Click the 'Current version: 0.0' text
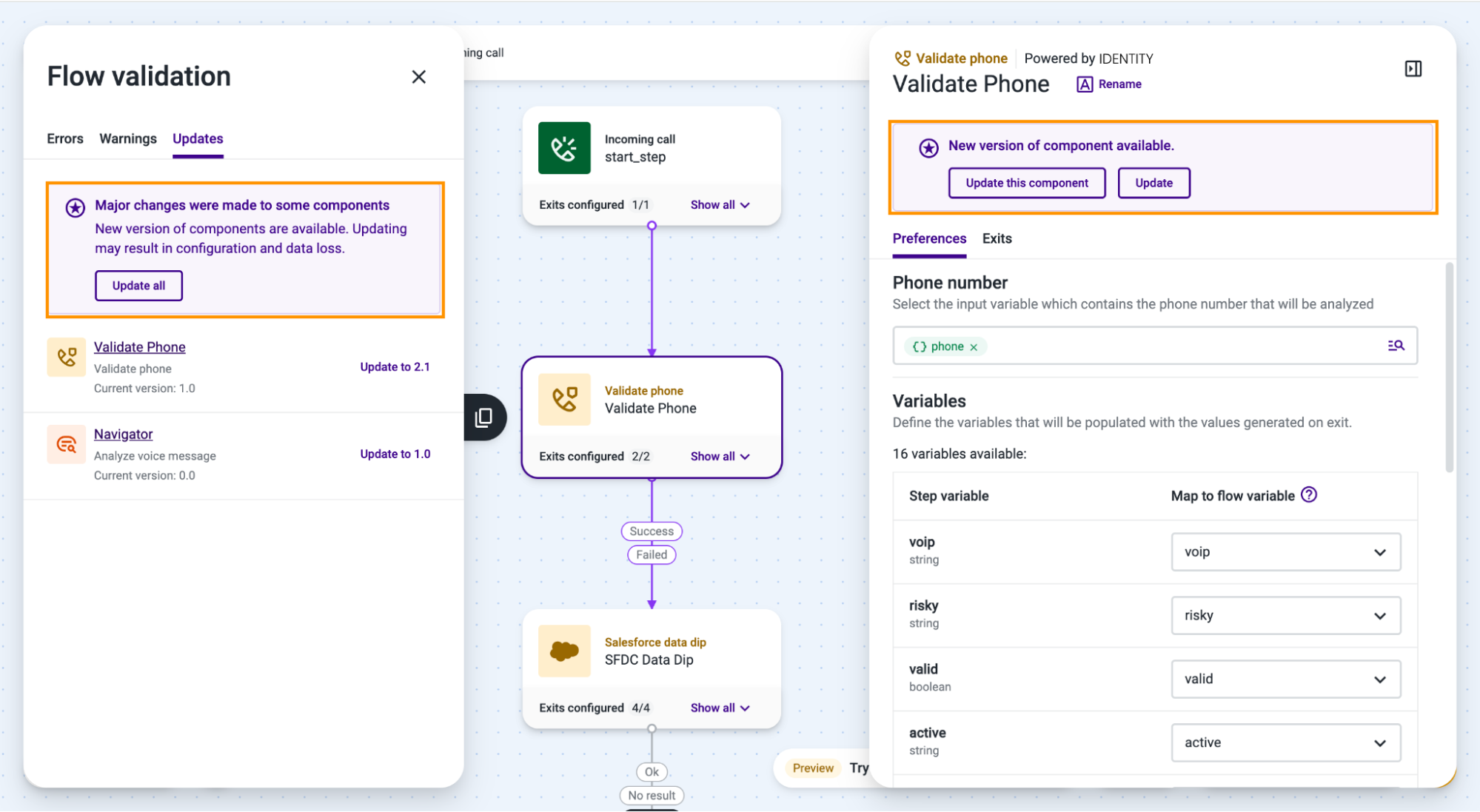The height and width of the screenshot is (812, 1480). coord(144,476)
